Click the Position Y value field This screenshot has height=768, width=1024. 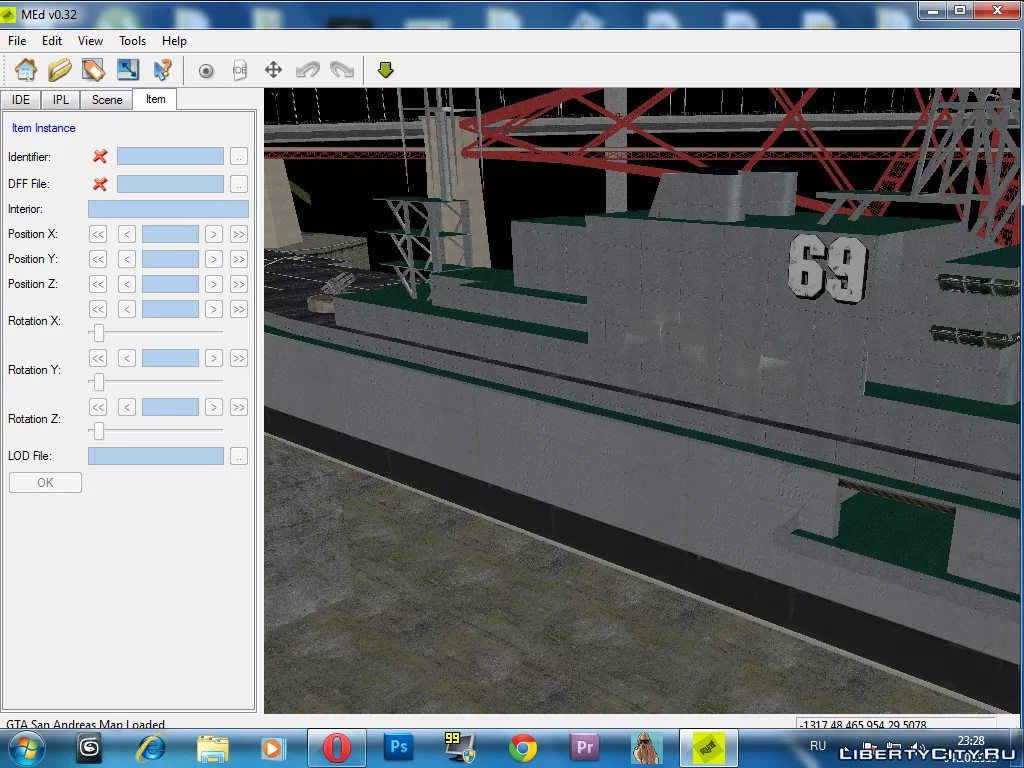(x=170, y=259)
